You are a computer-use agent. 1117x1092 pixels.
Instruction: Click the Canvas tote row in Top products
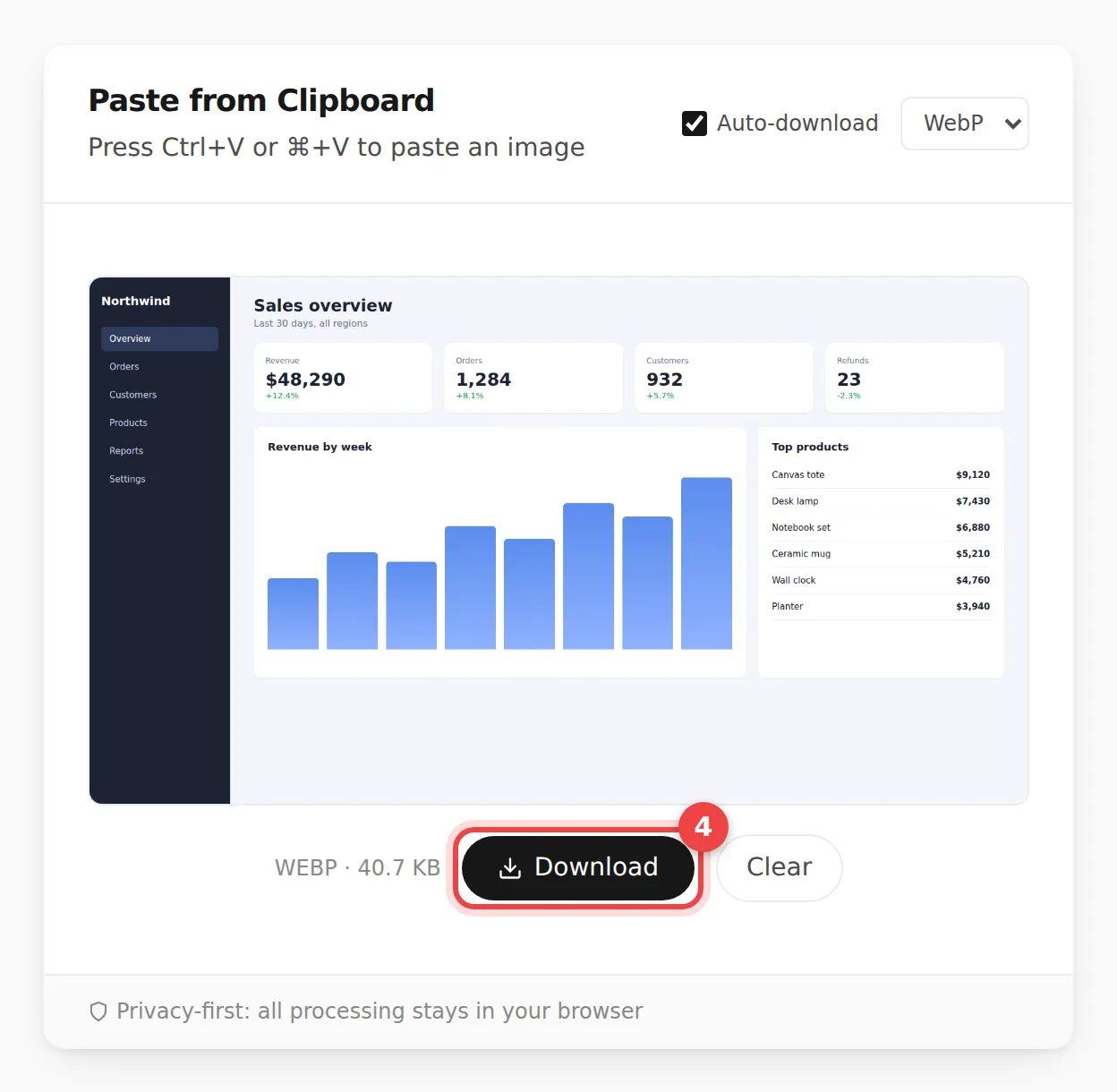point(881,475)
